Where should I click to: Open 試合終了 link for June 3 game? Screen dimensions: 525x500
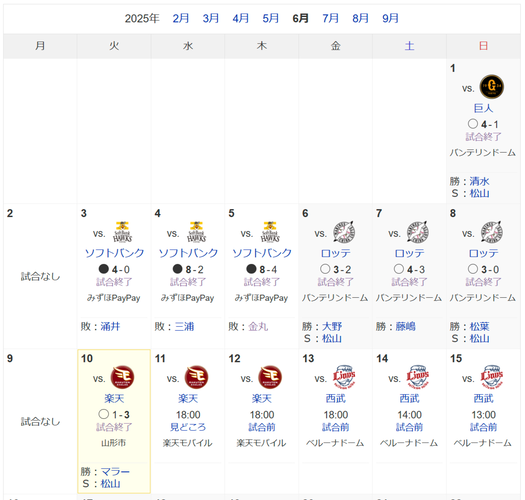[114, 282]
